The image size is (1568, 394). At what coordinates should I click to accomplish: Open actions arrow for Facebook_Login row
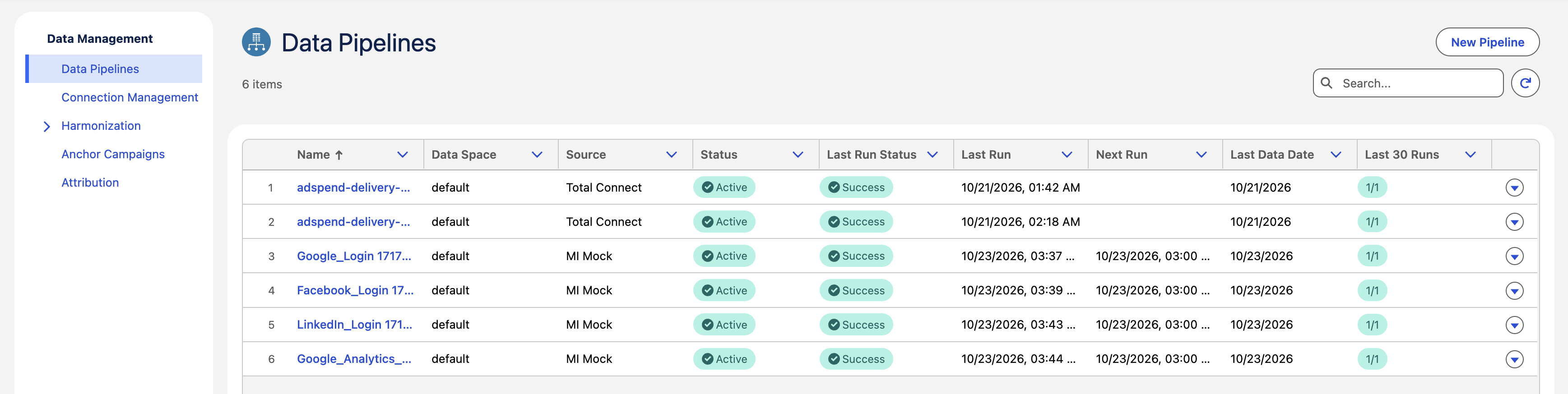point(1514,291)
